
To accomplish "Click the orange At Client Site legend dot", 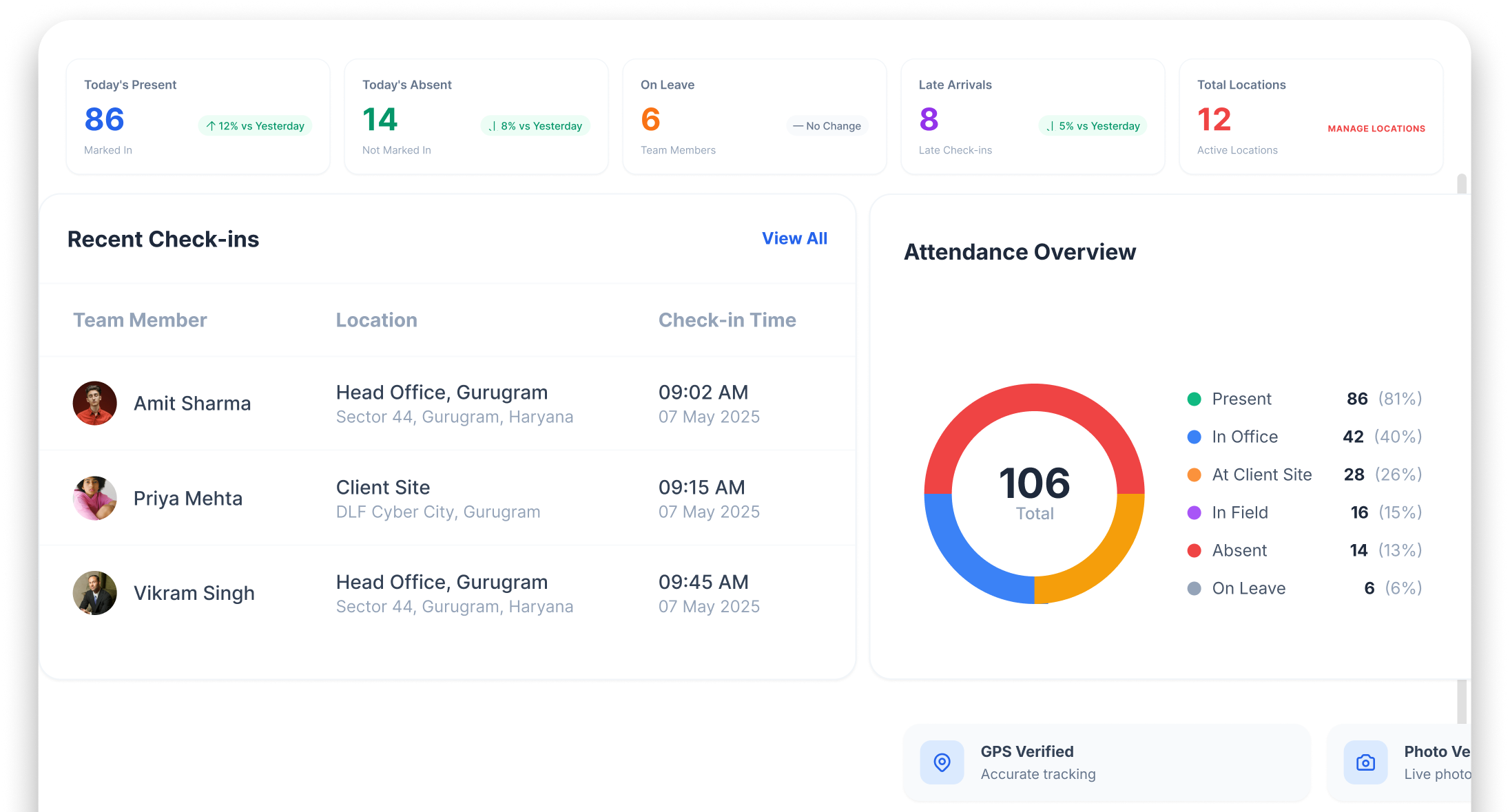I will click(1194, 475).
